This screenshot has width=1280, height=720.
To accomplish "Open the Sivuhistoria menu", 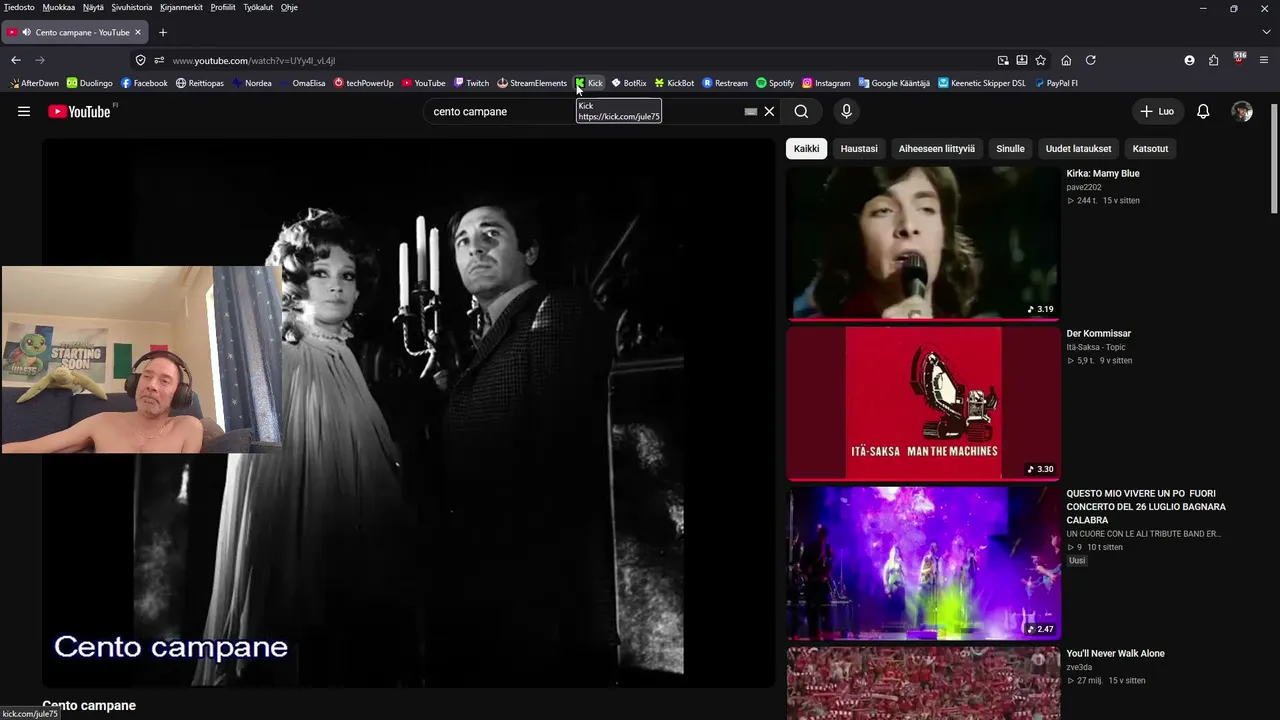I will [x=132, y=7].
